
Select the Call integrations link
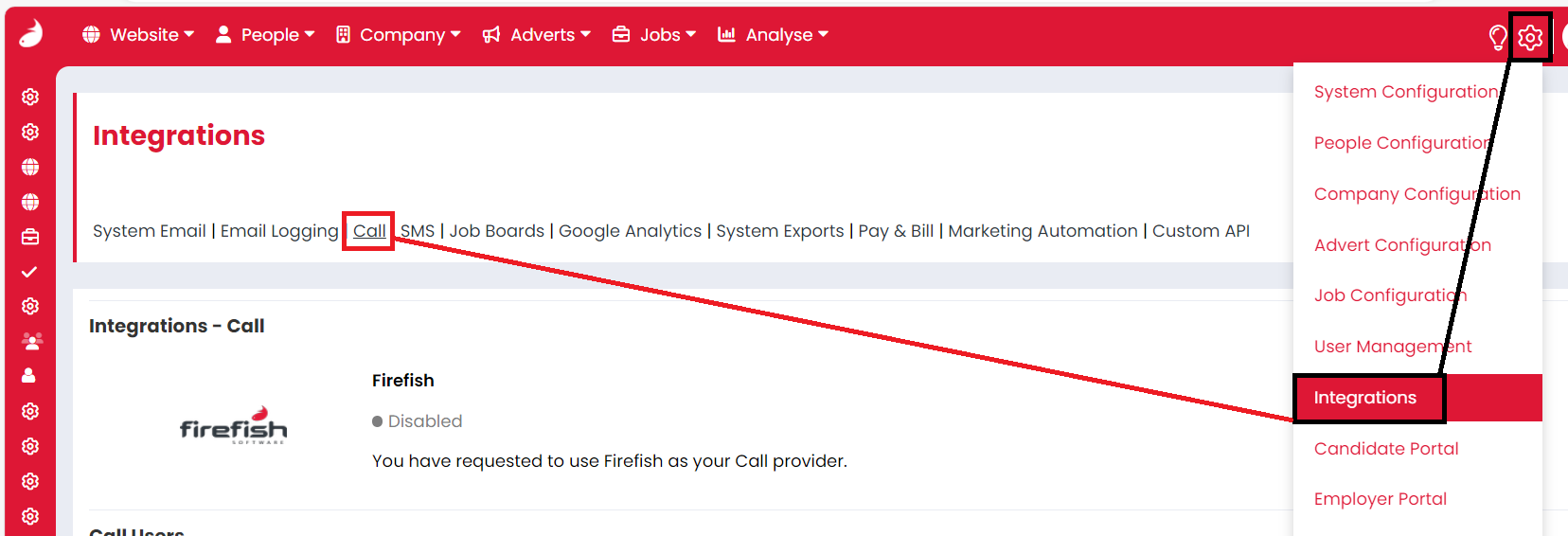pyautogui.click(x=369, y=231)
